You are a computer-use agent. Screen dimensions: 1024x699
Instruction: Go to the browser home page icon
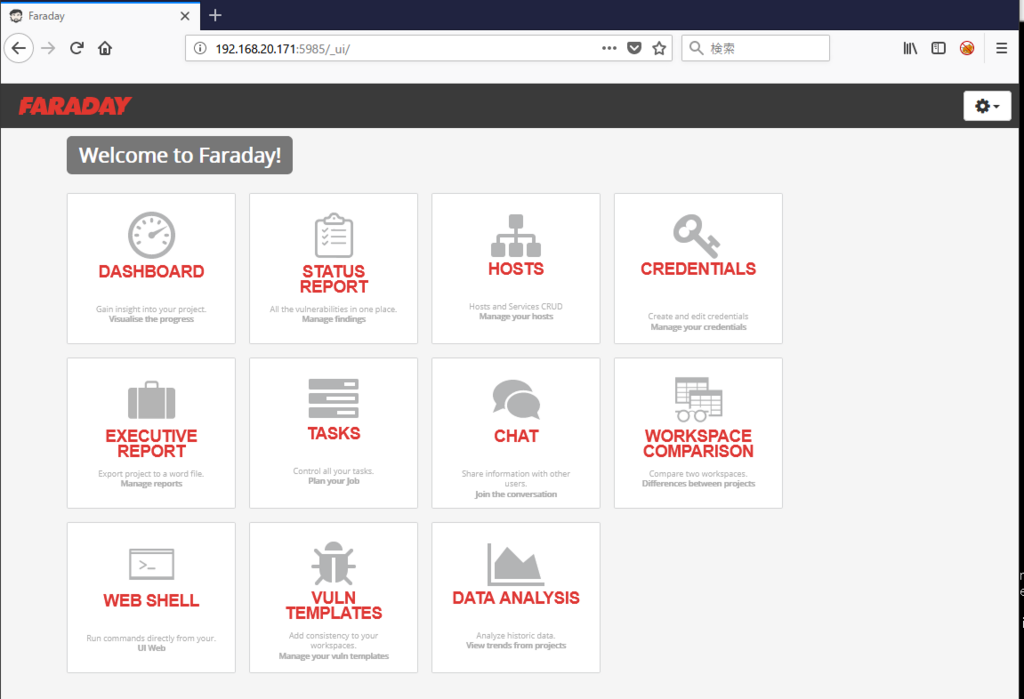(104, 48)
